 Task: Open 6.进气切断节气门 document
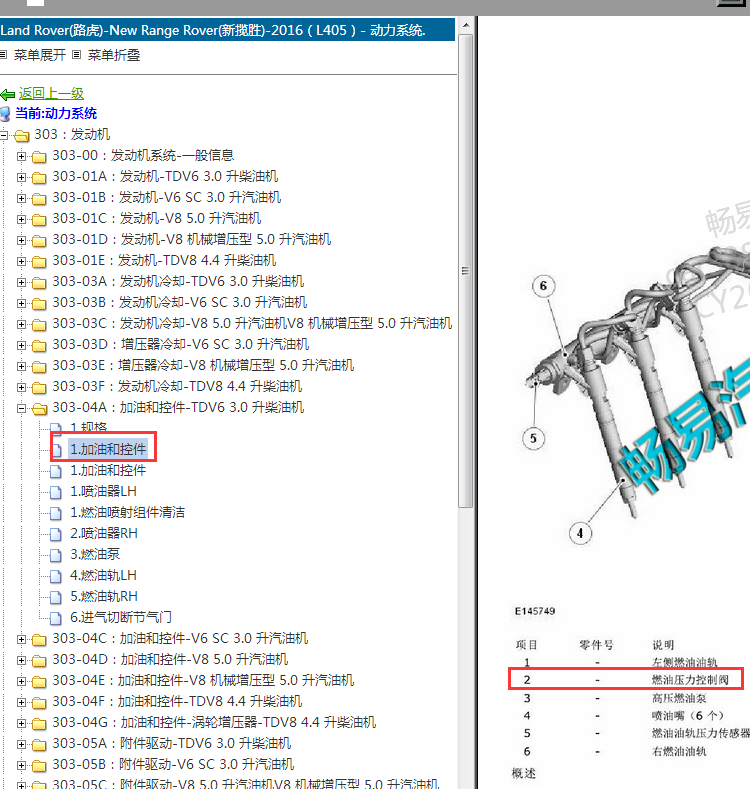[x=121, y=617]
